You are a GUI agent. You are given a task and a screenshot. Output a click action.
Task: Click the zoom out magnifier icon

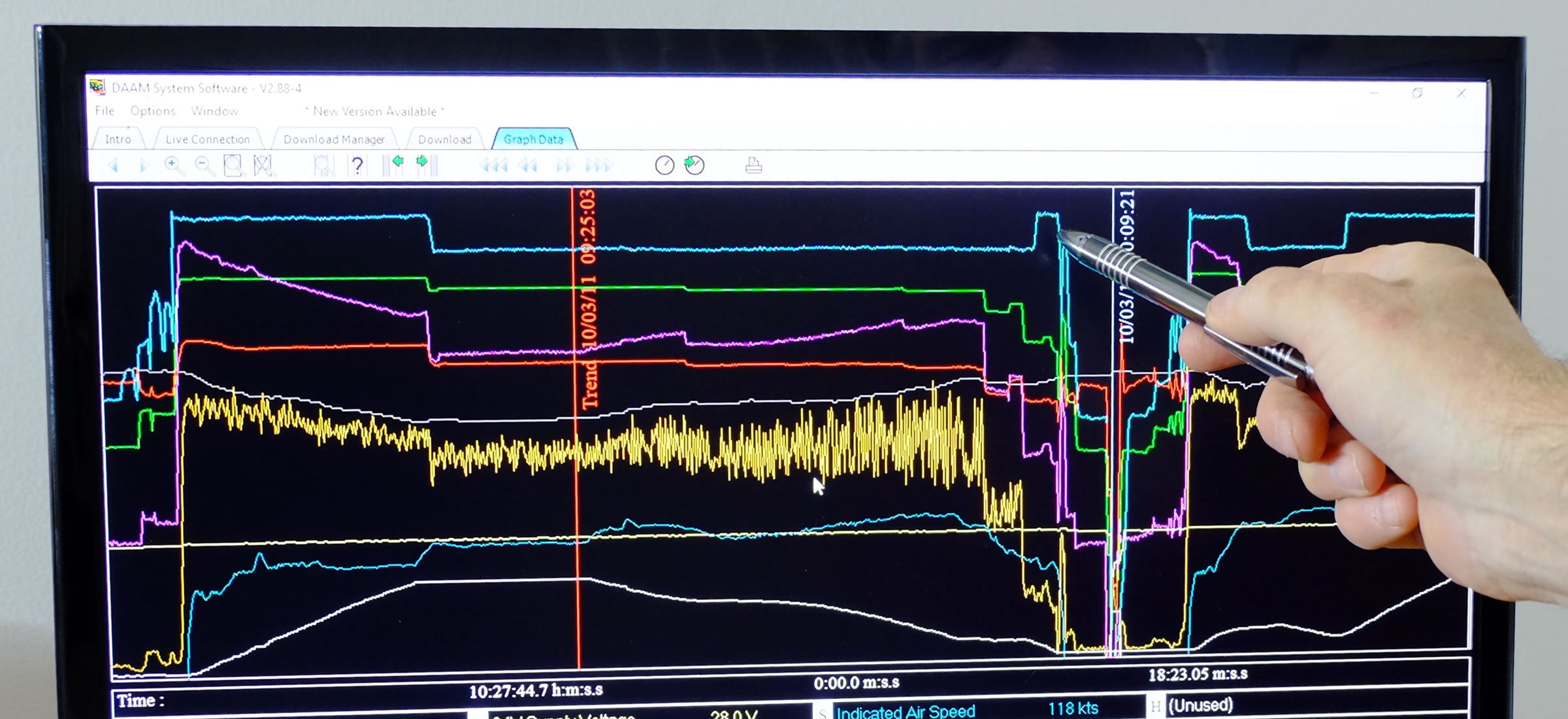click(x=204, y=165)
